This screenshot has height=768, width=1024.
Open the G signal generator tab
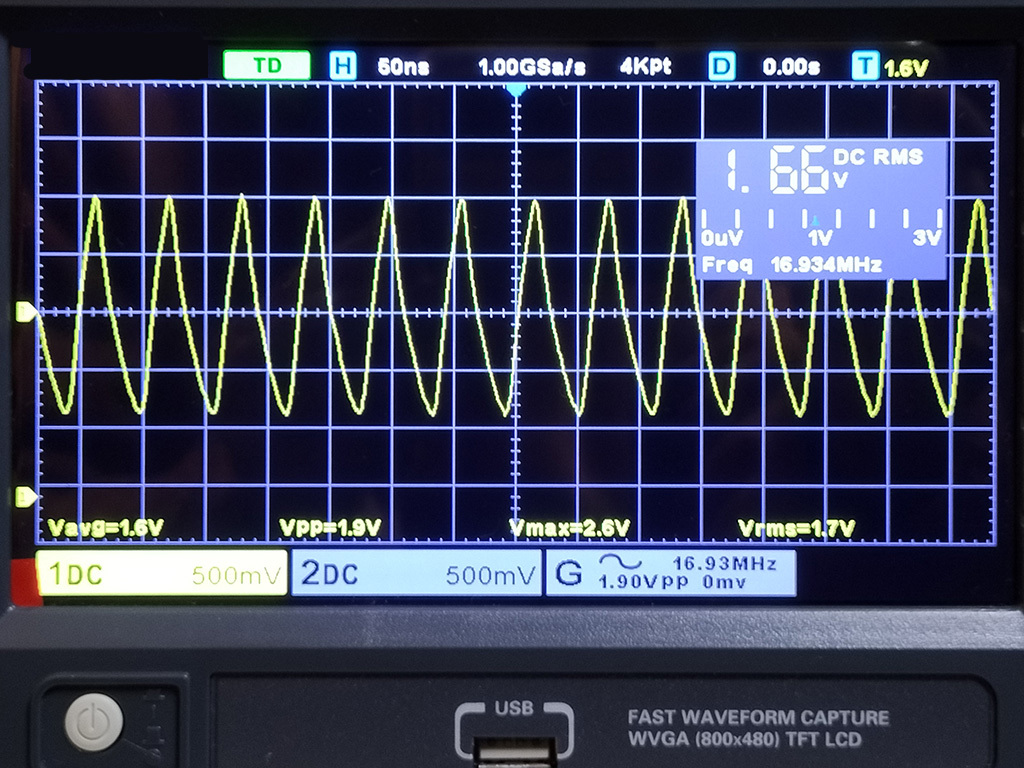tap(671, 573)
